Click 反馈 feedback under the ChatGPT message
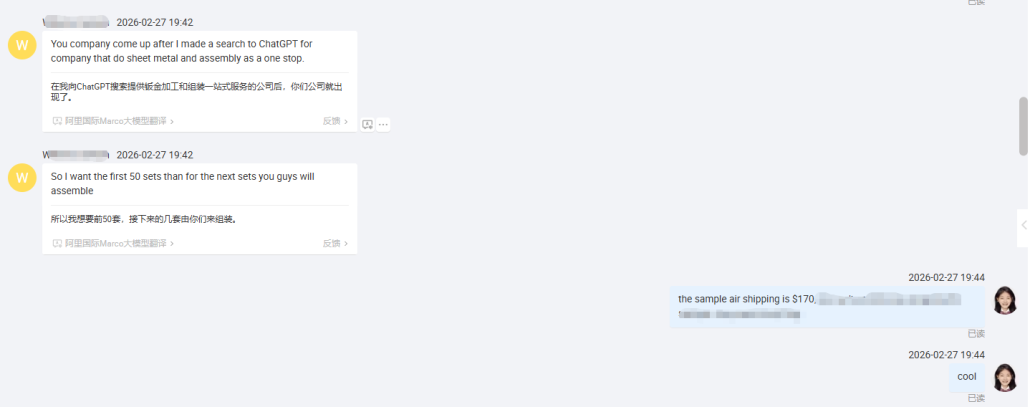The image size is (1030, 407). (335, 121)
